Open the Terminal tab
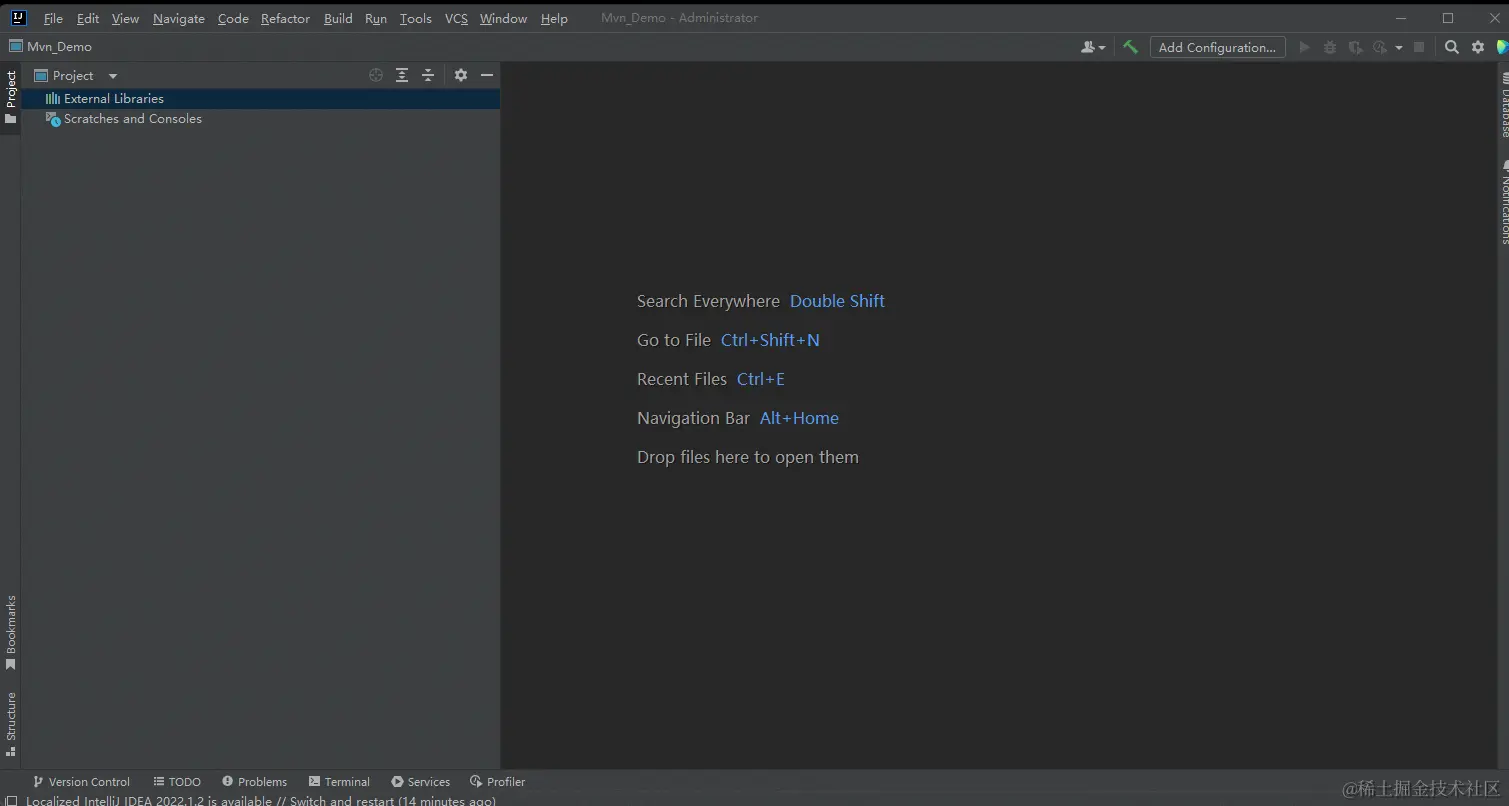 [339, 782]
